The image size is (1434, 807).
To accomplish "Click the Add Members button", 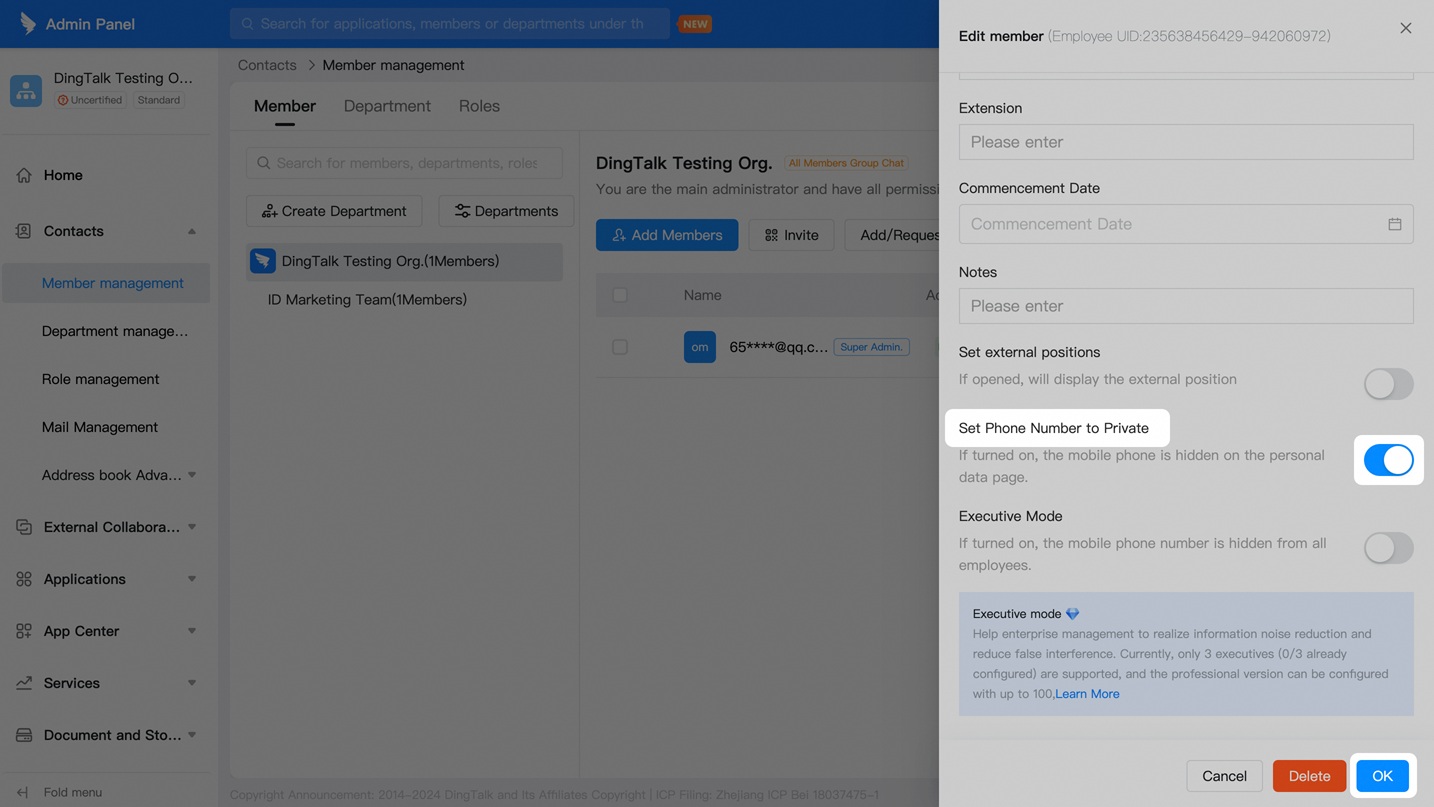I will [667, 235].
